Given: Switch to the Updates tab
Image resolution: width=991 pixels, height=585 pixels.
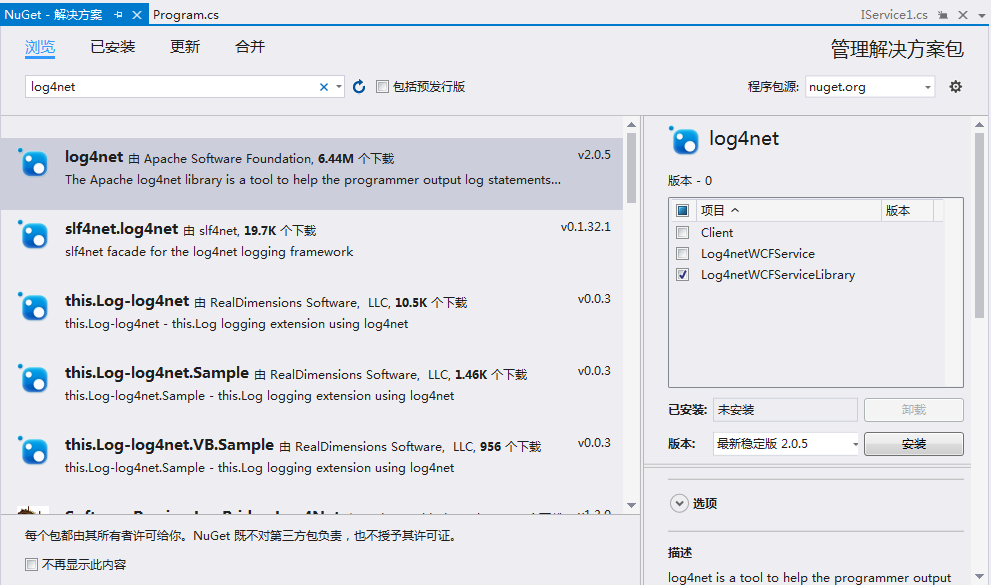Looking at the screenshot, I should coord(185,47).
